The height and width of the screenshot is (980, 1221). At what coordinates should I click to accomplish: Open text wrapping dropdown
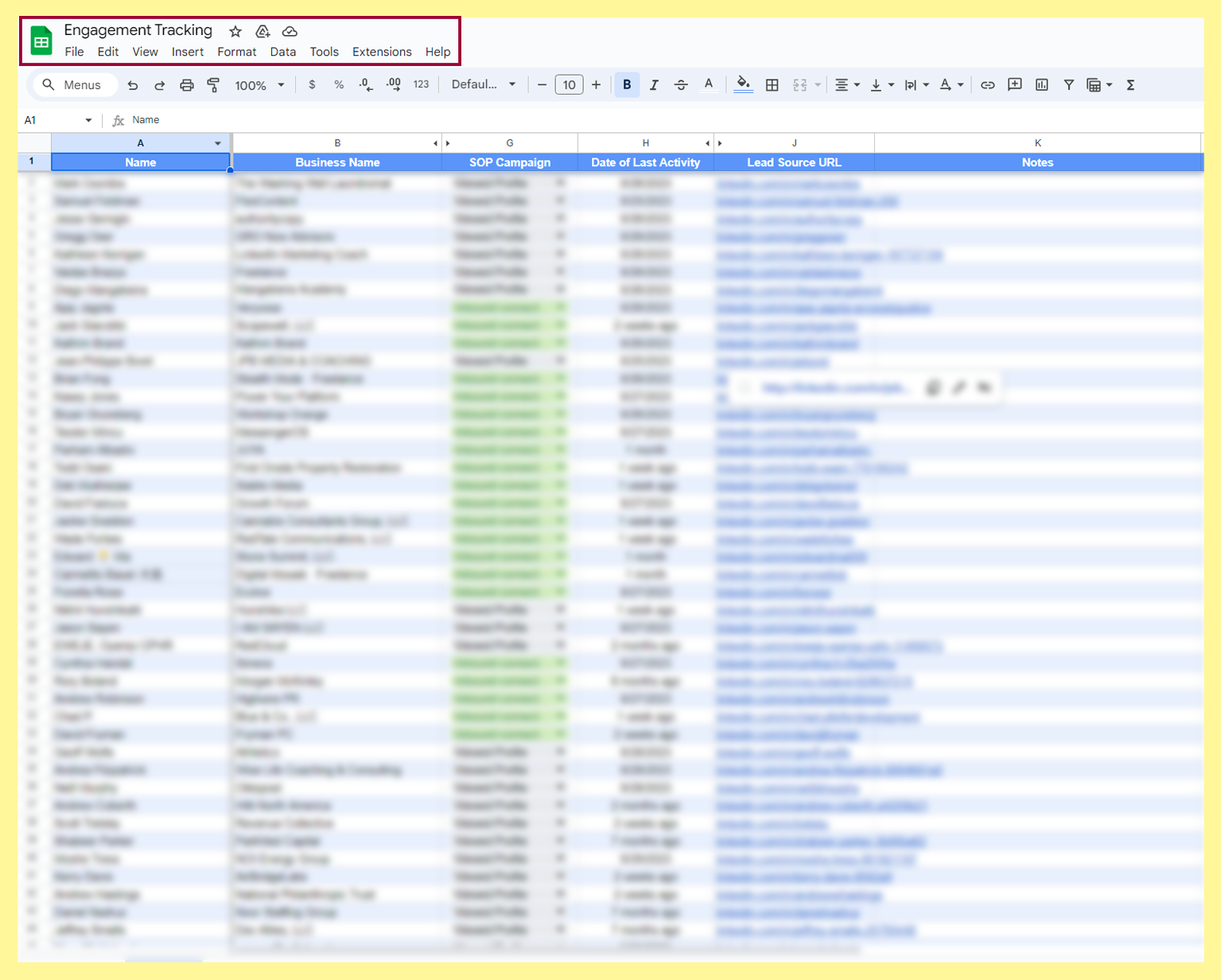point(916,85)
